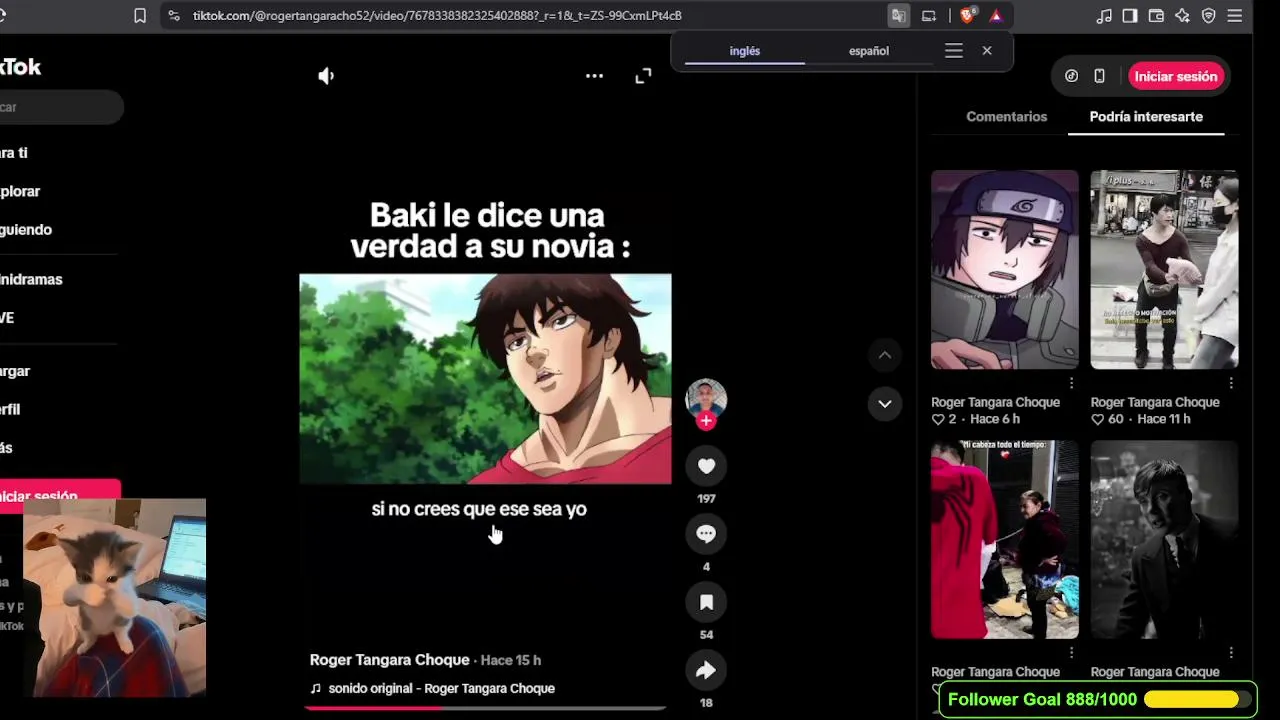Image resolution: width=1280 pixels, height=720 pixels.
Task: Open site settings icon in the address bar
Action: (174, 16)
